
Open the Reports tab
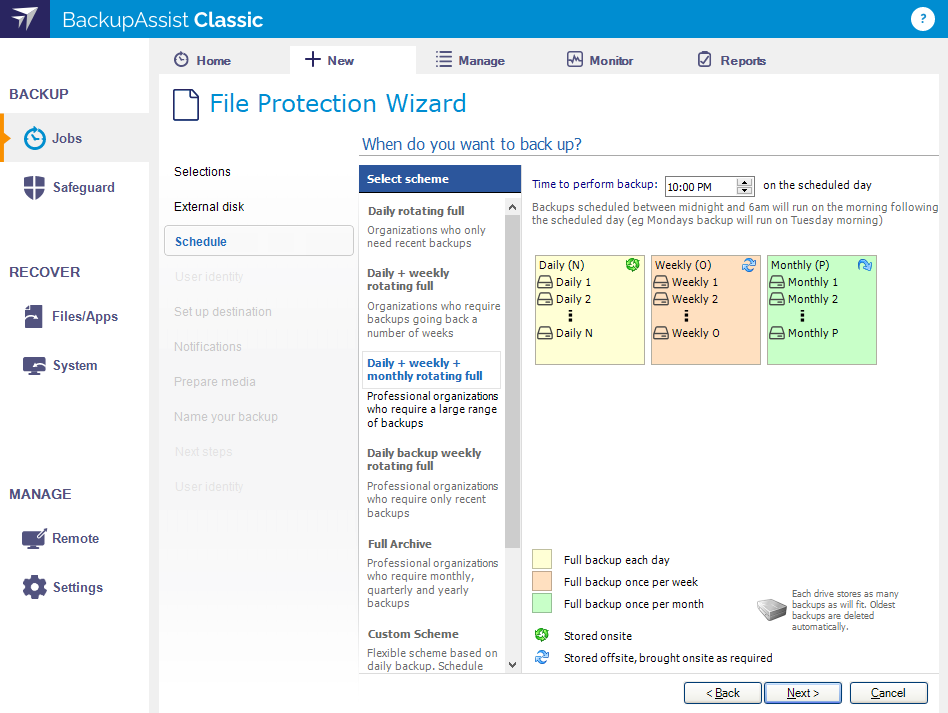pos(732,60)
